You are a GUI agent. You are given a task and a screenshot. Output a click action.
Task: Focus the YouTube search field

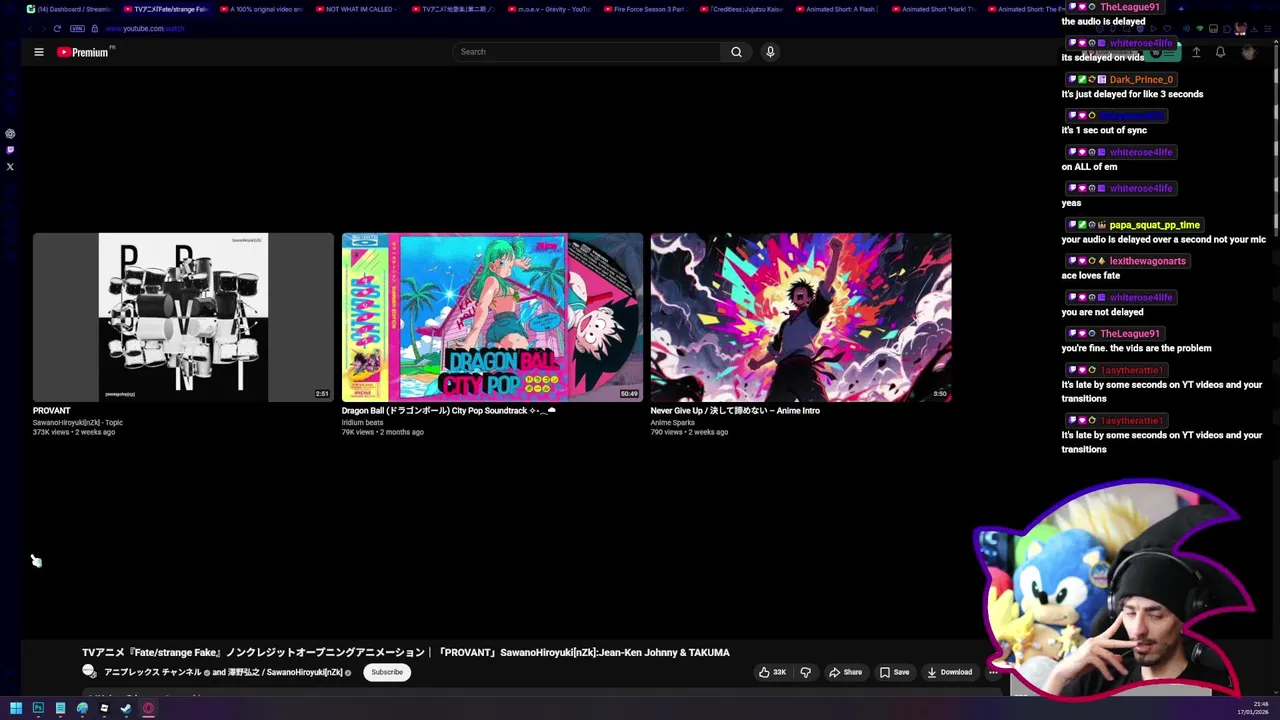(587, 52)
